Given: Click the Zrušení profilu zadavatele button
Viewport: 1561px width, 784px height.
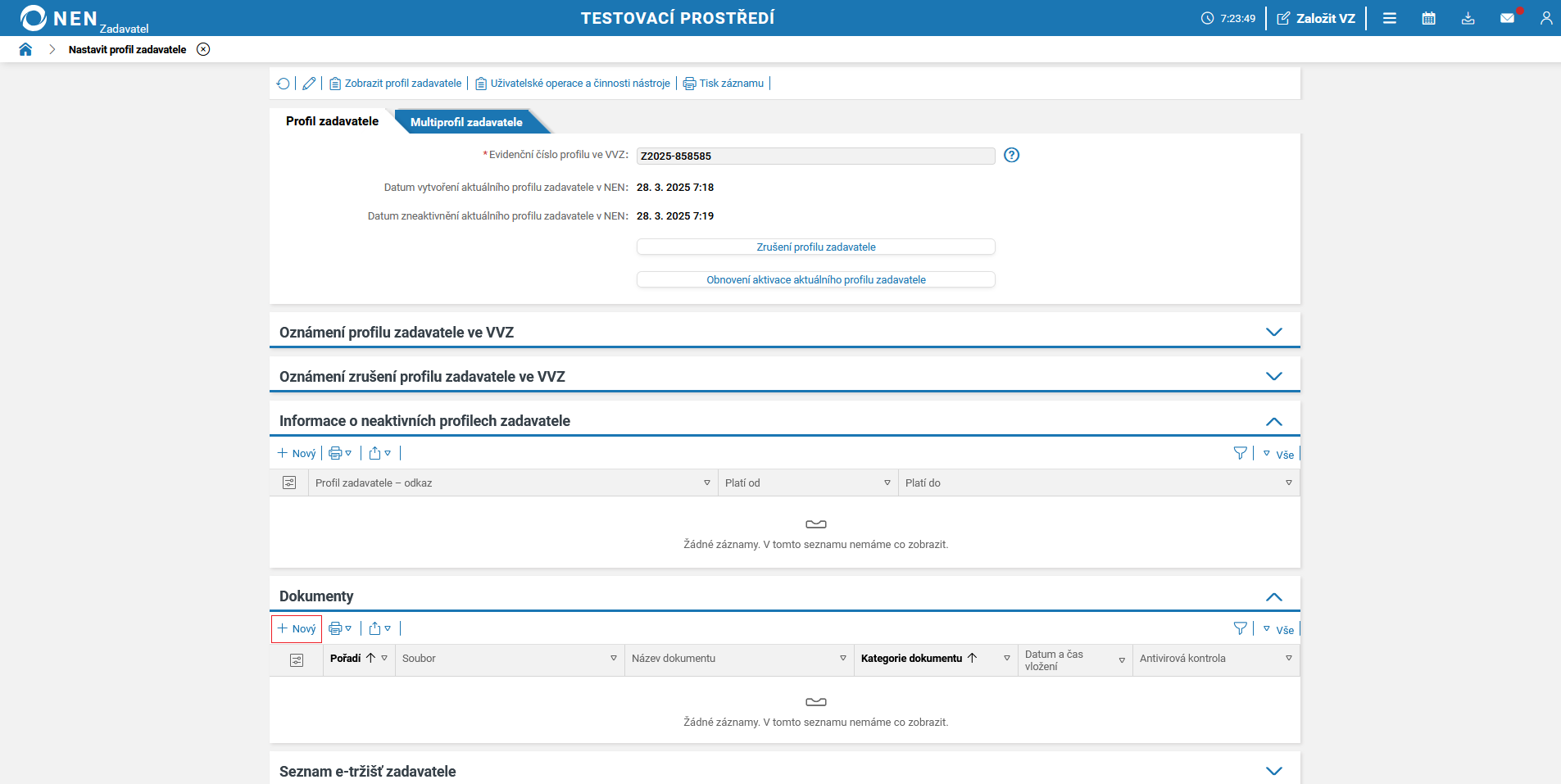Looking at the screenshot, I should point(815,247).
